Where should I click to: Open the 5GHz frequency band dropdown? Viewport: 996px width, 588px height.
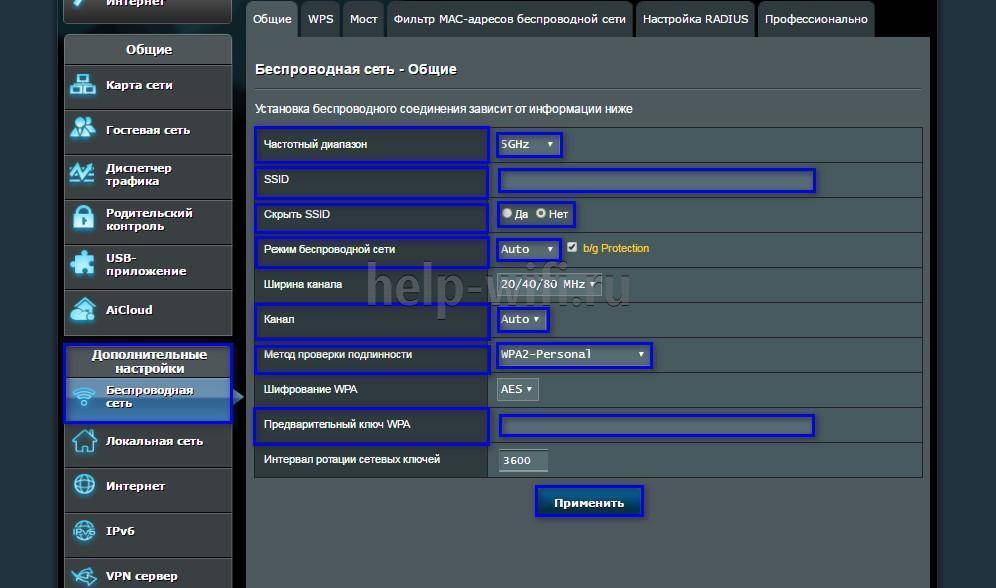pos(528,145)
